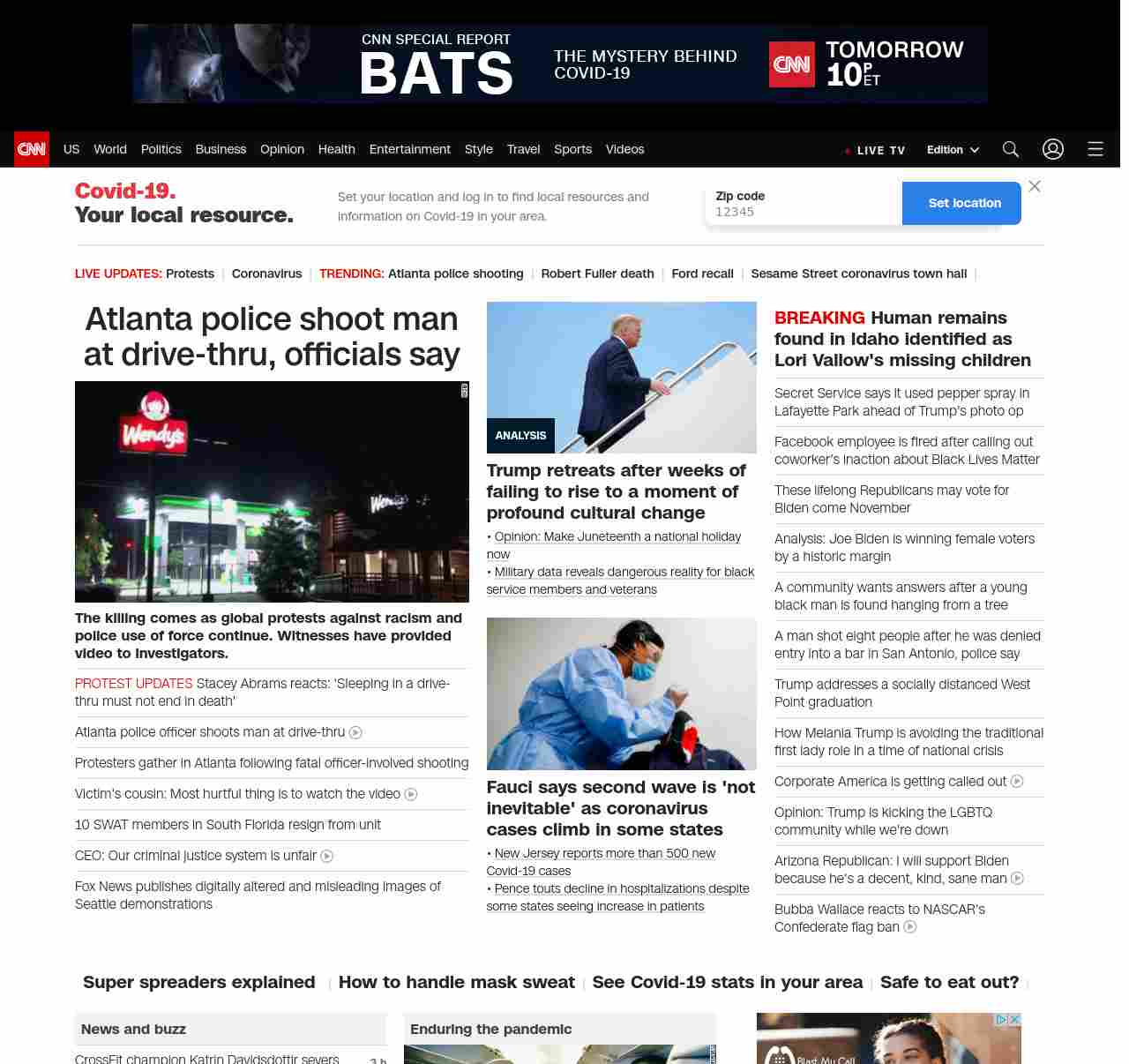Open the Wendy's night photo story thumbnail
1129x1064 pixels.
pos(272,491)
